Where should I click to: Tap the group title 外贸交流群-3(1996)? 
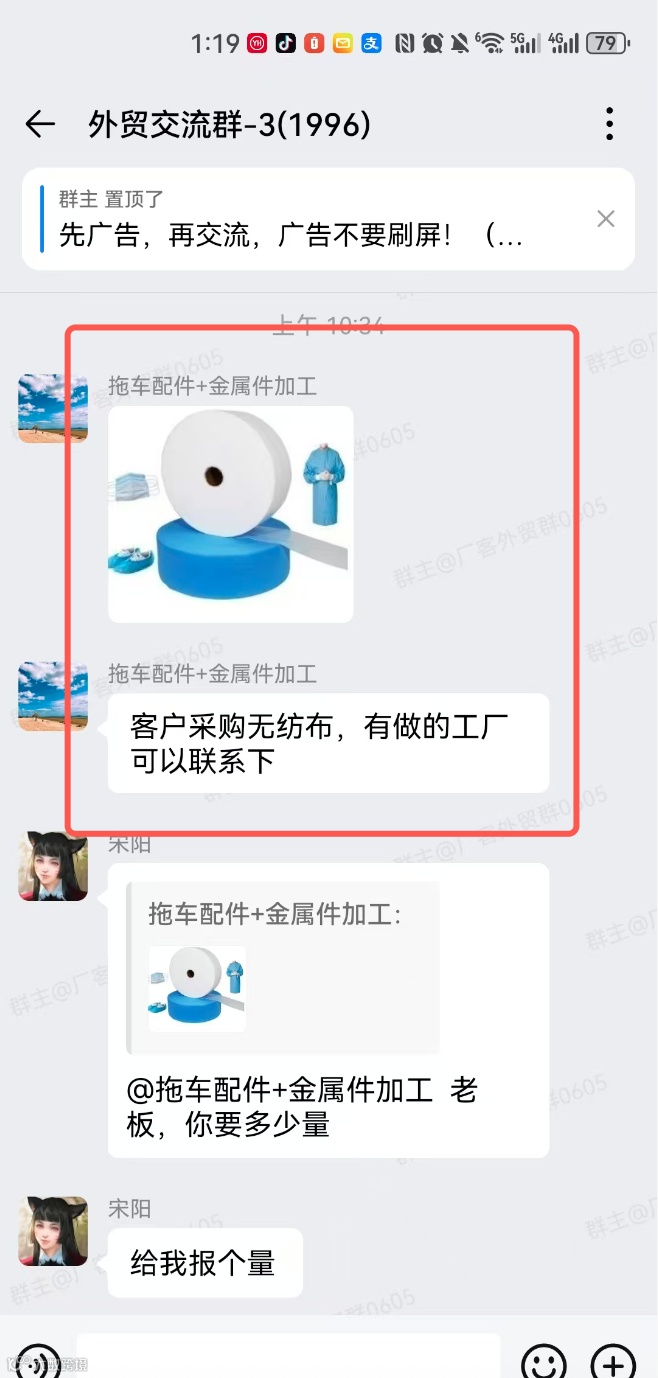click(229, 125)
